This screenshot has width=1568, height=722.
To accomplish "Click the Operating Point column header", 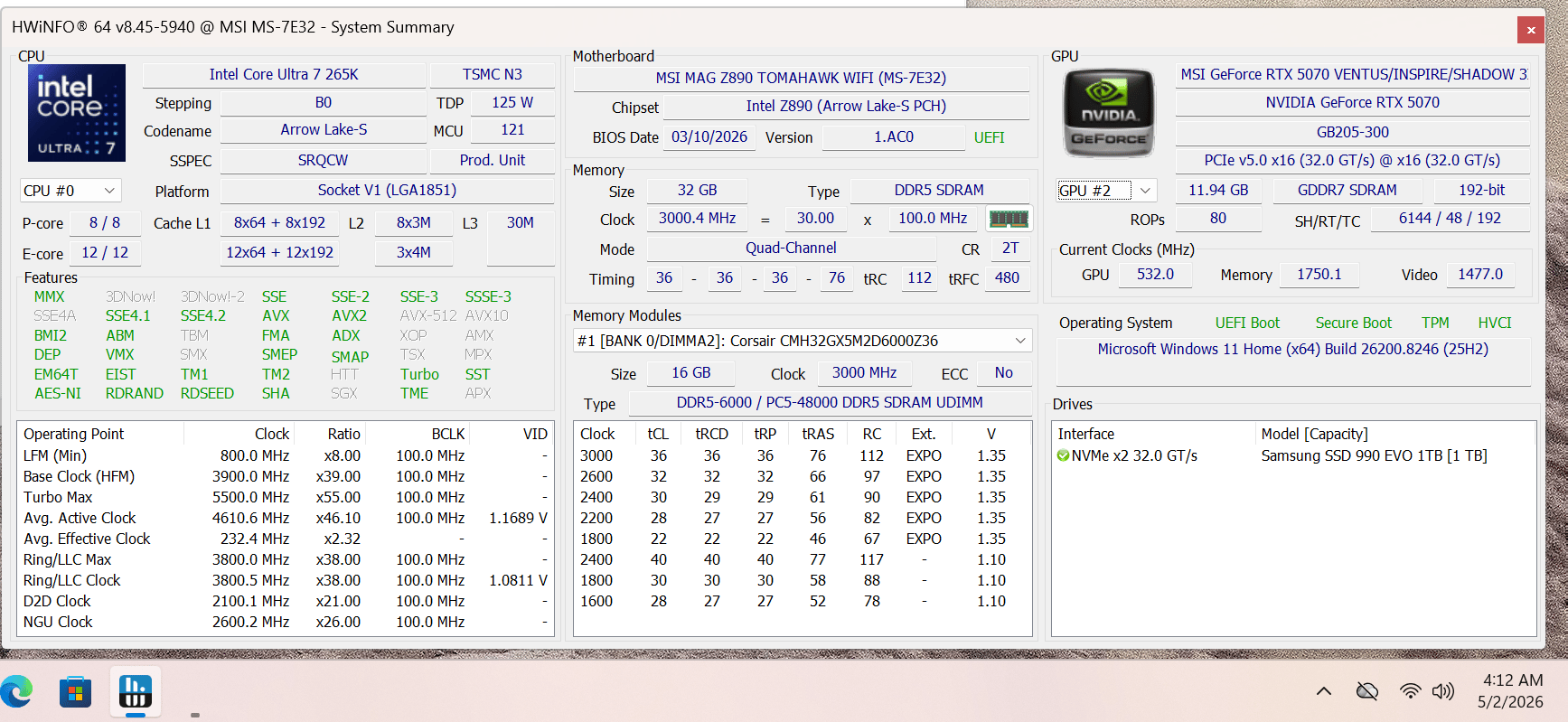I will tap(102, 435).
